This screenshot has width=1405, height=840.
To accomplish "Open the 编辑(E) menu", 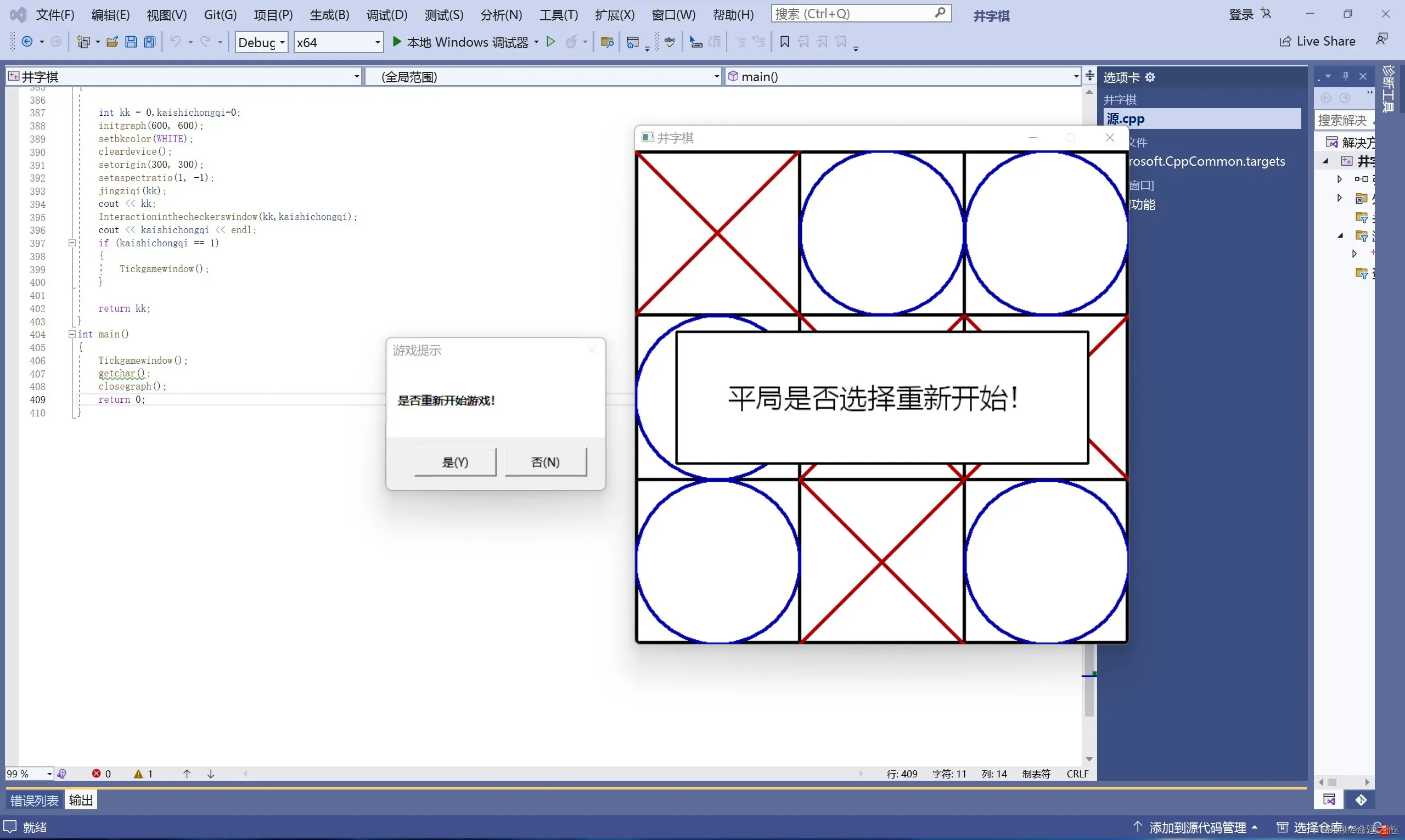I will coord(110,15).
